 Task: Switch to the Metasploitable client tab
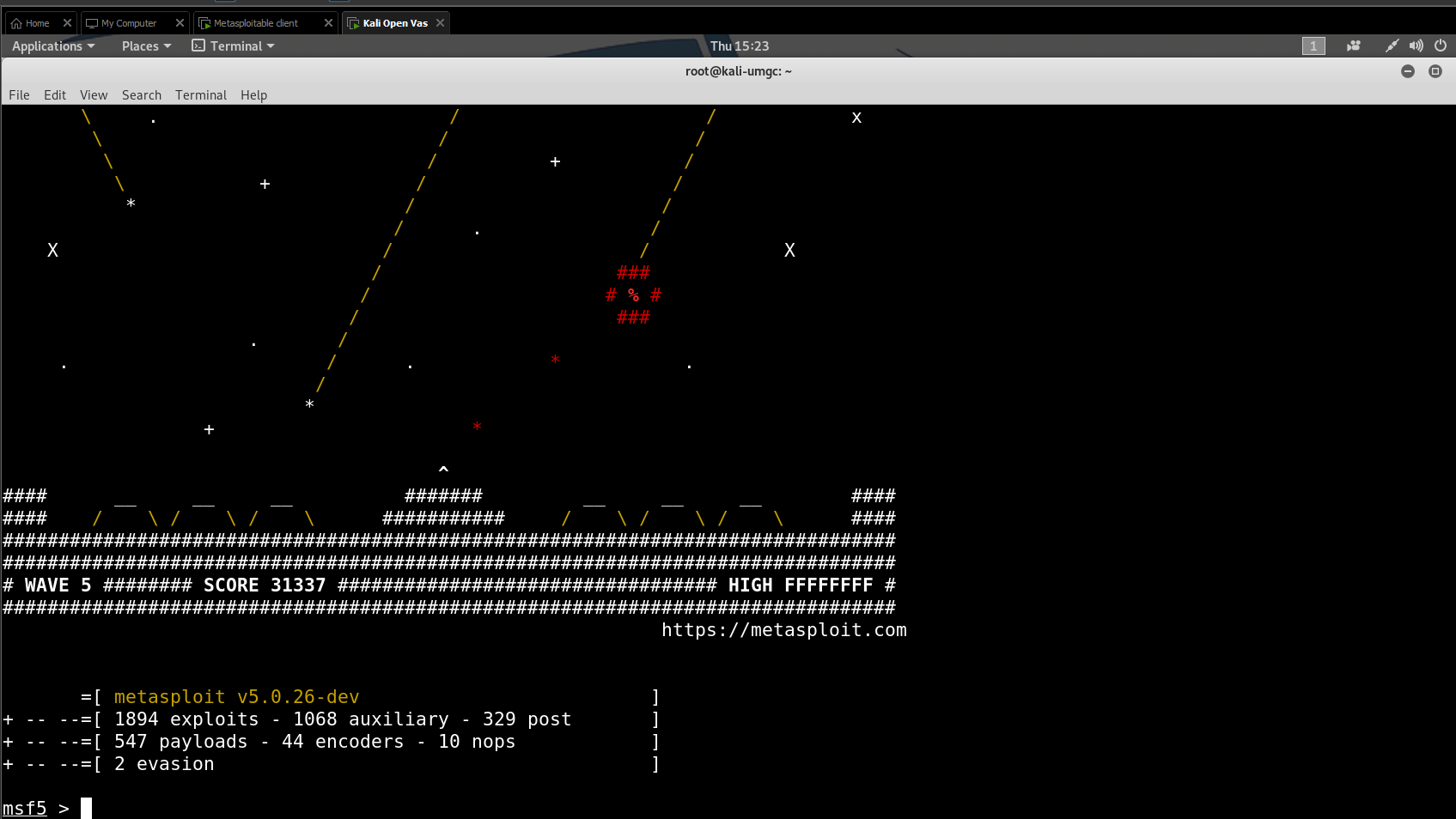[265, 23]
